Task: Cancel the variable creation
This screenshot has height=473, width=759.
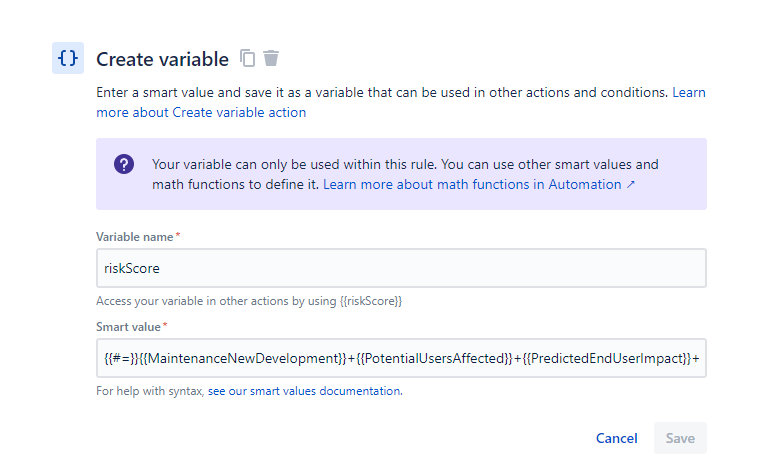Action: [x=616, y=438]
